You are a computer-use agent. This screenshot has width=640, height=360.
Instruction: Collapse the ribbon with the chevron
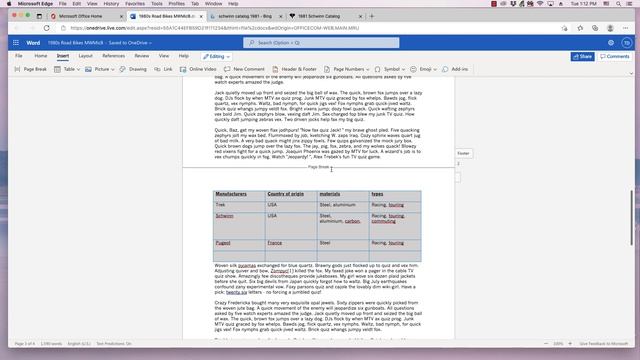tap(631, 73)
